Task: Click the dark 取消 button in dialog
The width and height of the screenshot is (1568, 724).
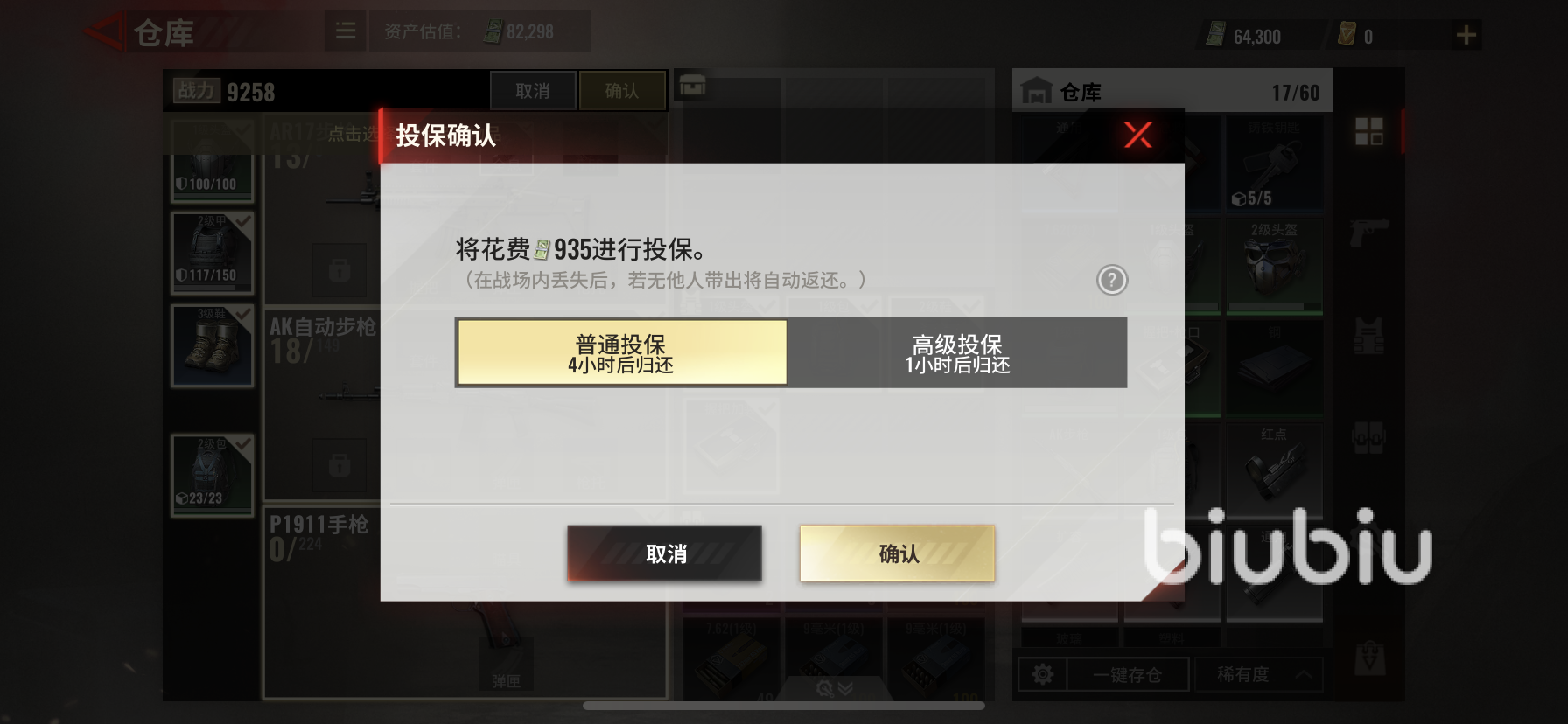Action: (x=665, y=553)
